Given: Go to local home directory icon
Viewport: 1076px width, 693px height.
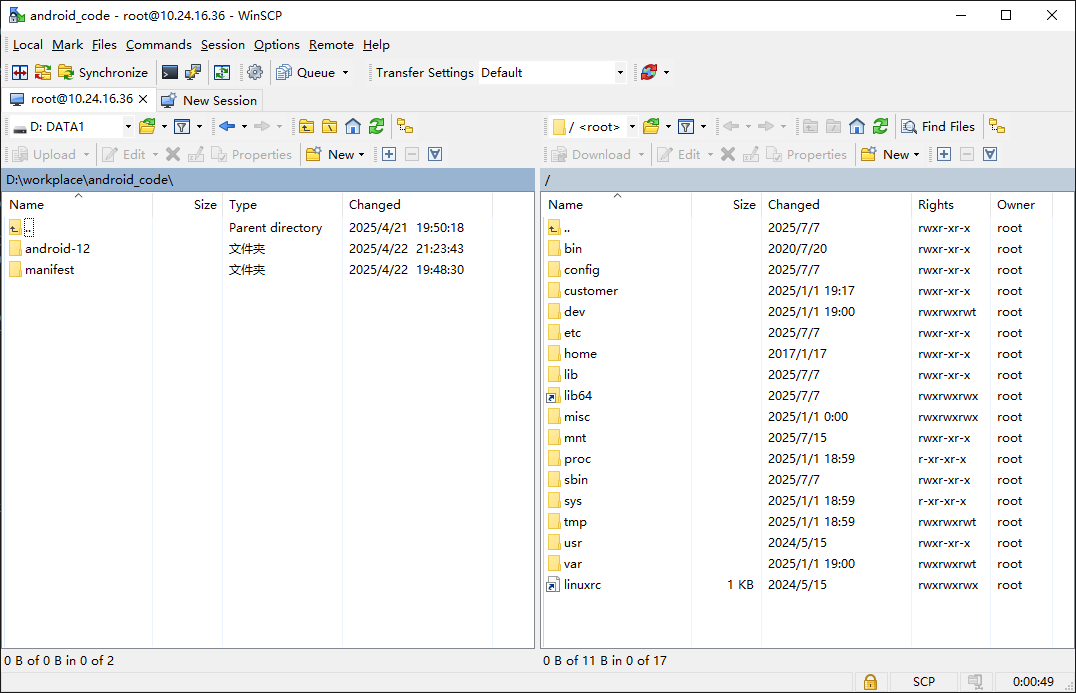Looking at the screenshot, I should [x=353, y=126].
